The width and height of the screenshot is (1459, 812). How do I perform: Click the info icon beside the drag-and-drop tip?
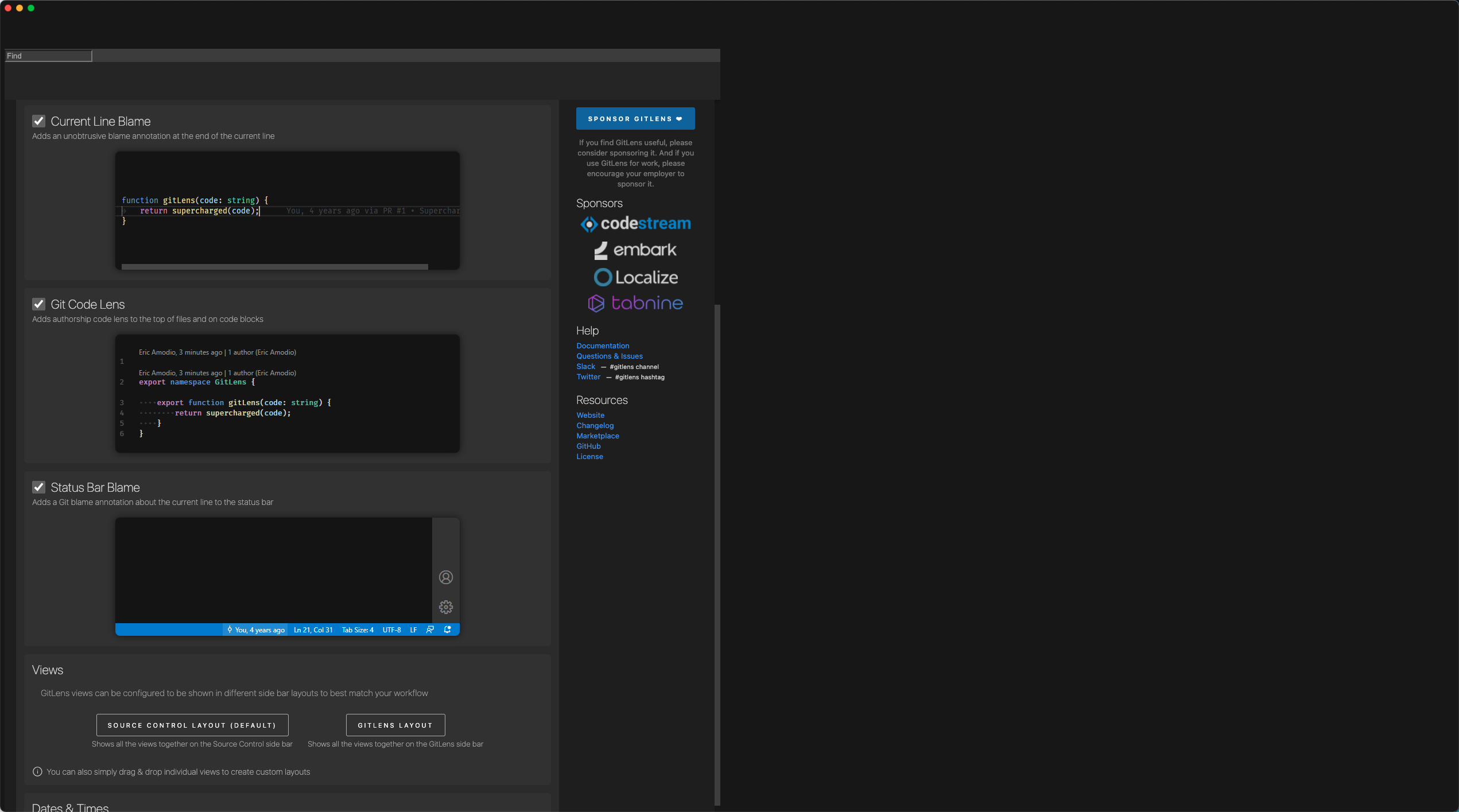point(37,771)
